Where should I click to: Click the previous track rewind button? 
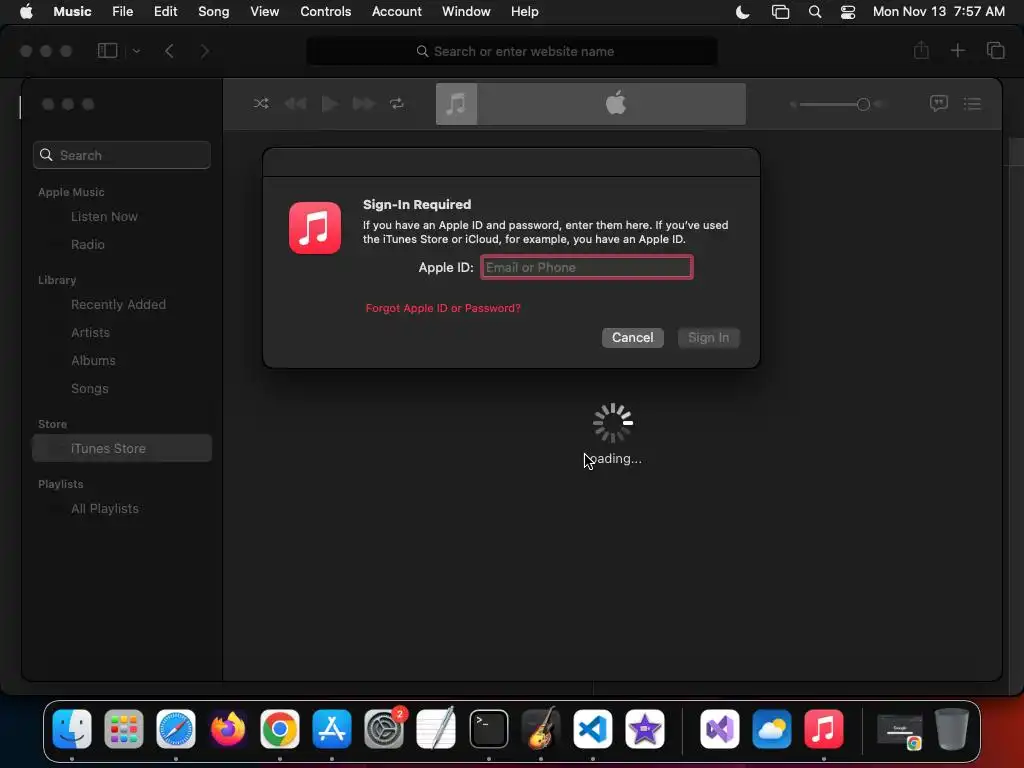pyautogui.click(x=295, y=103)
